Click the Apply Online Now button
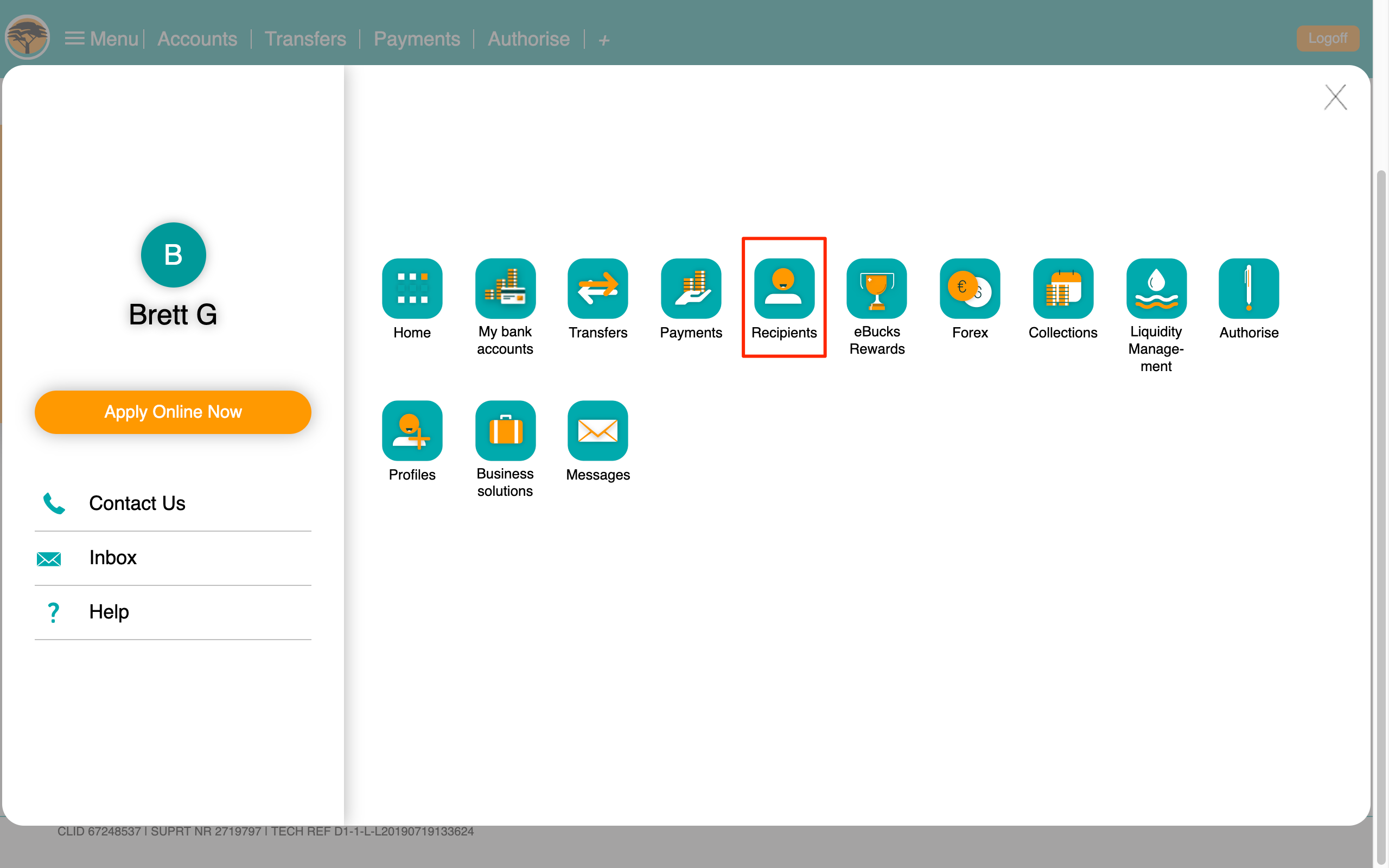The height and width of the screenshot is (868, 1389). coord(173,412)
